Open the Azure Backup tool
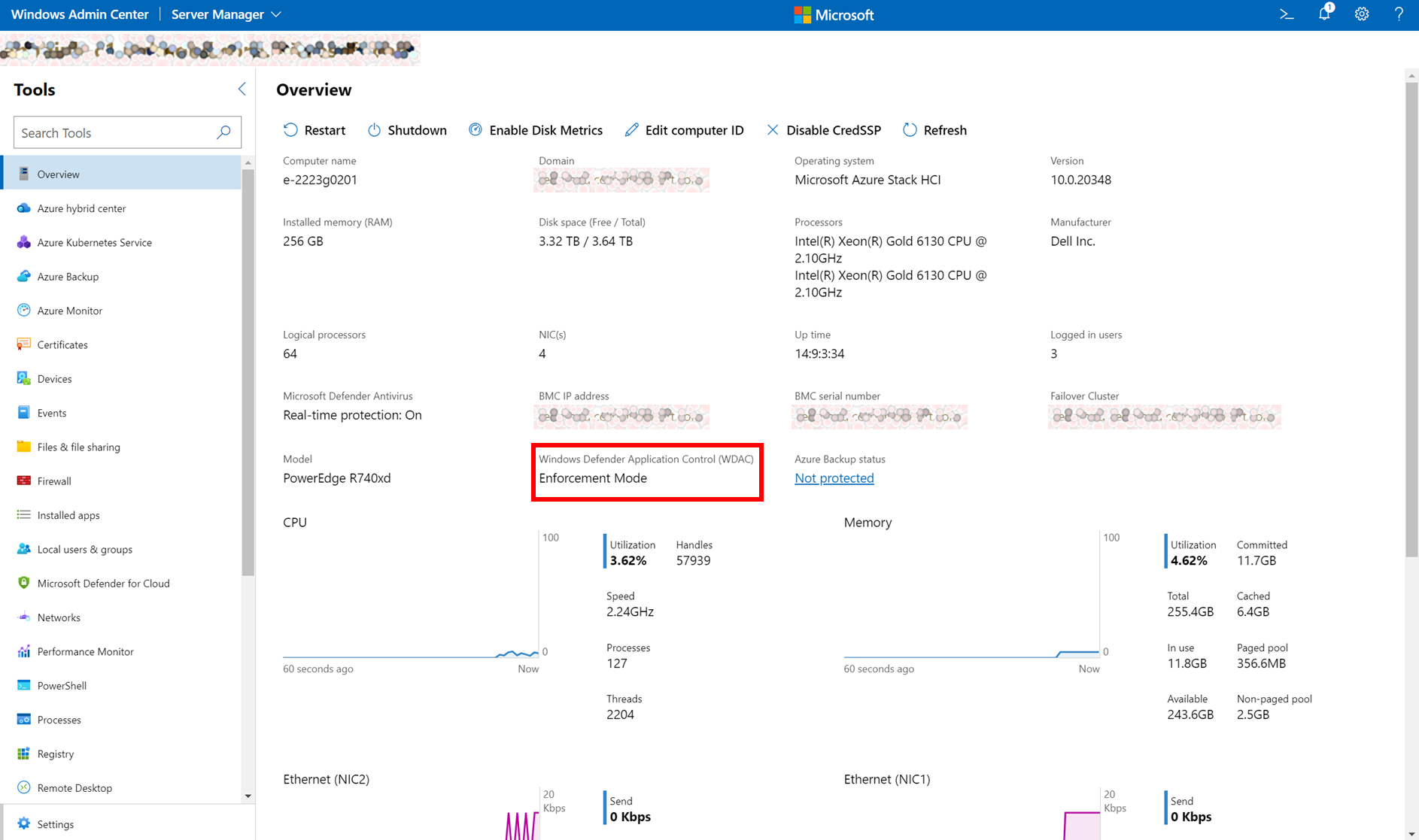The width and height of the screenshot is (1419, 840). tap(68, 276)
